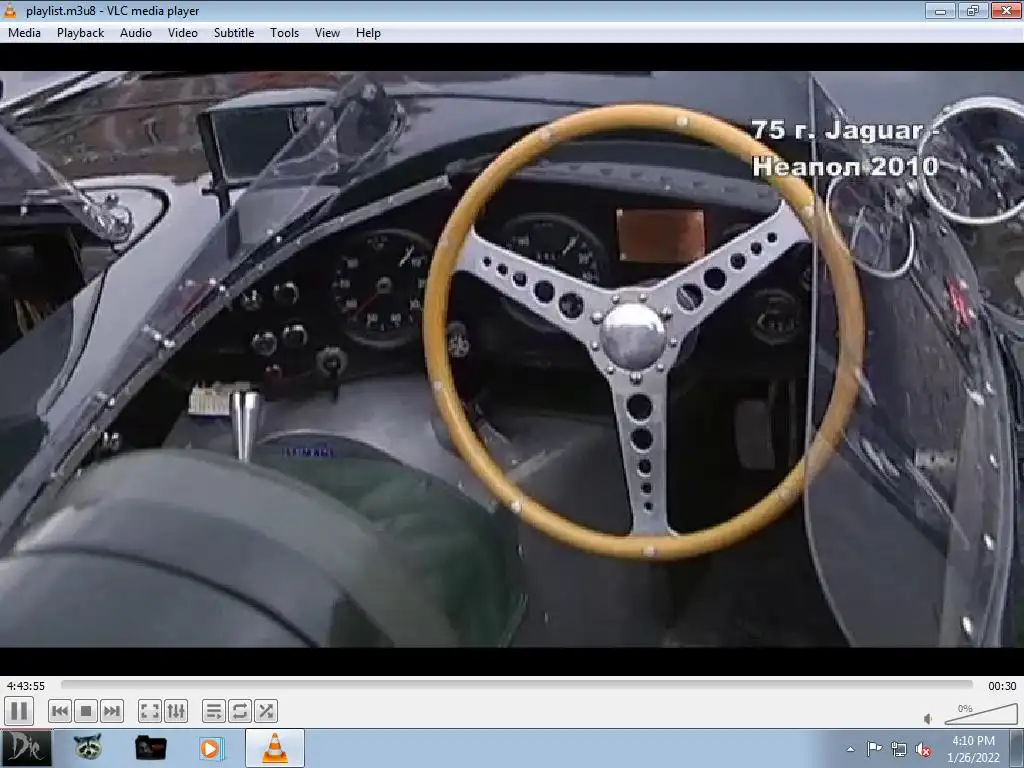
Task: Open the dark folder app in taskbar
Action: [150, 748]
